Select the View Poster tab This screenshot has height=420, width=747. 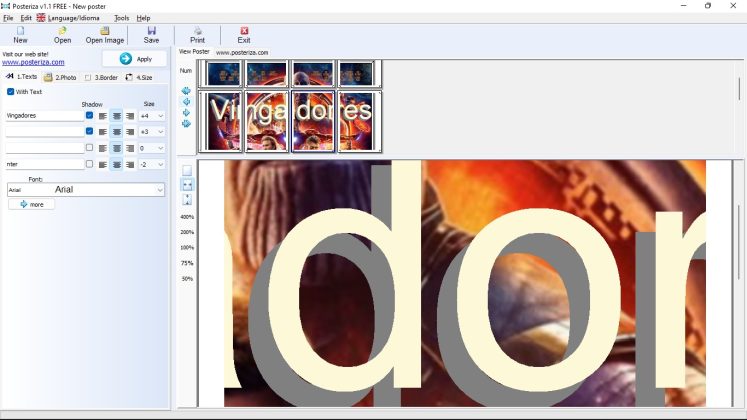pos(194,51)
